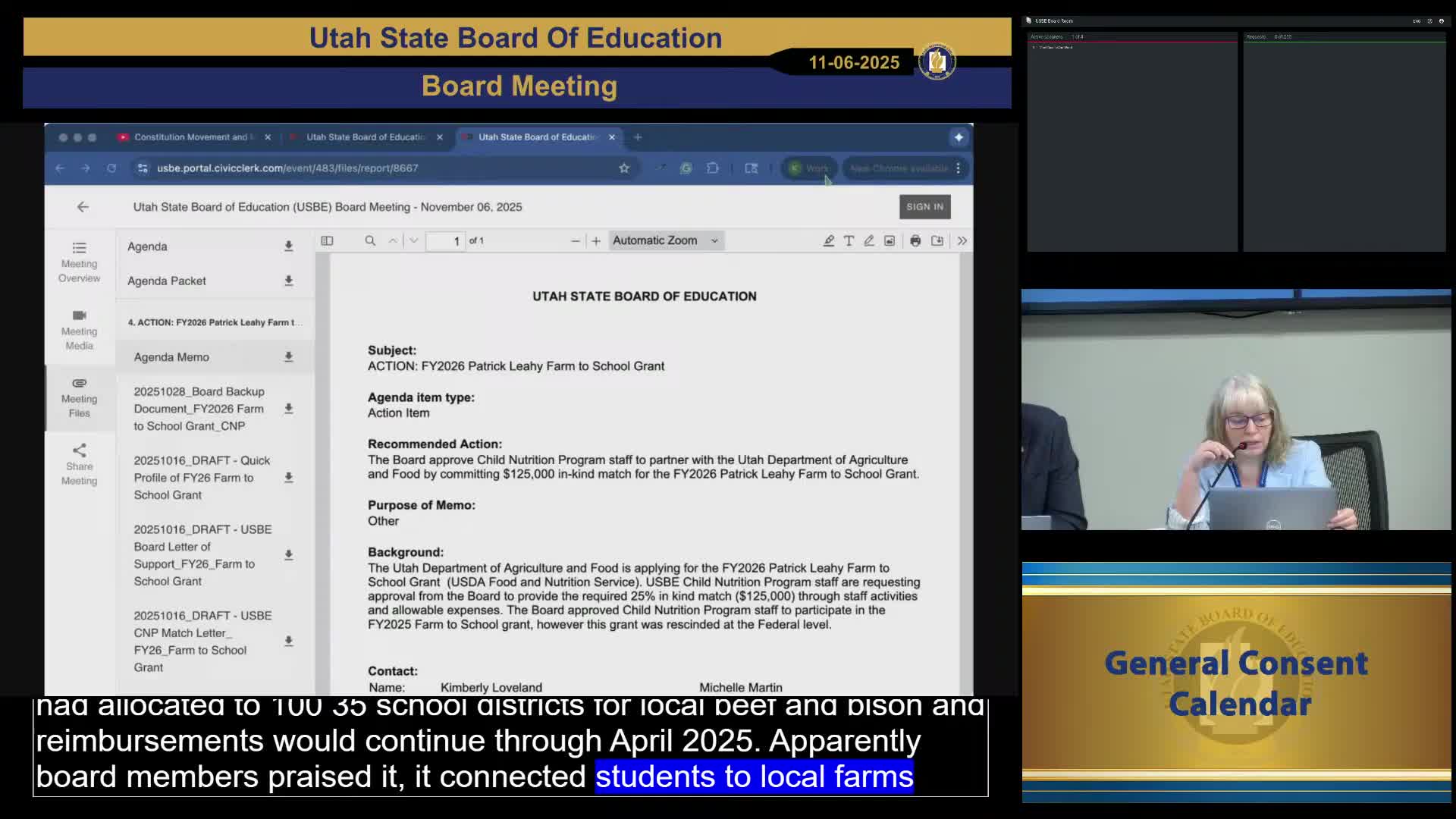Click the SIGN IN button
Image resolution: width=1456 pixels, height=819 pixels.
click(924, 206)
